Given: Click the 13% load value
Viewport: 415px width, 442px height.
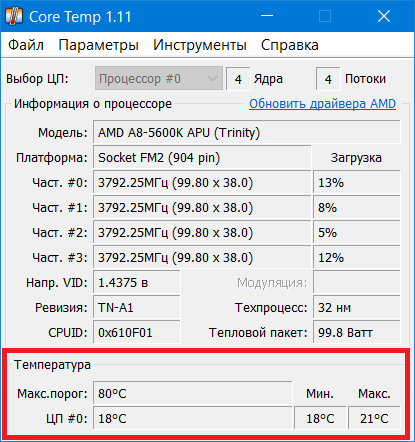Looking at the screenshot, I should (357, 182).
